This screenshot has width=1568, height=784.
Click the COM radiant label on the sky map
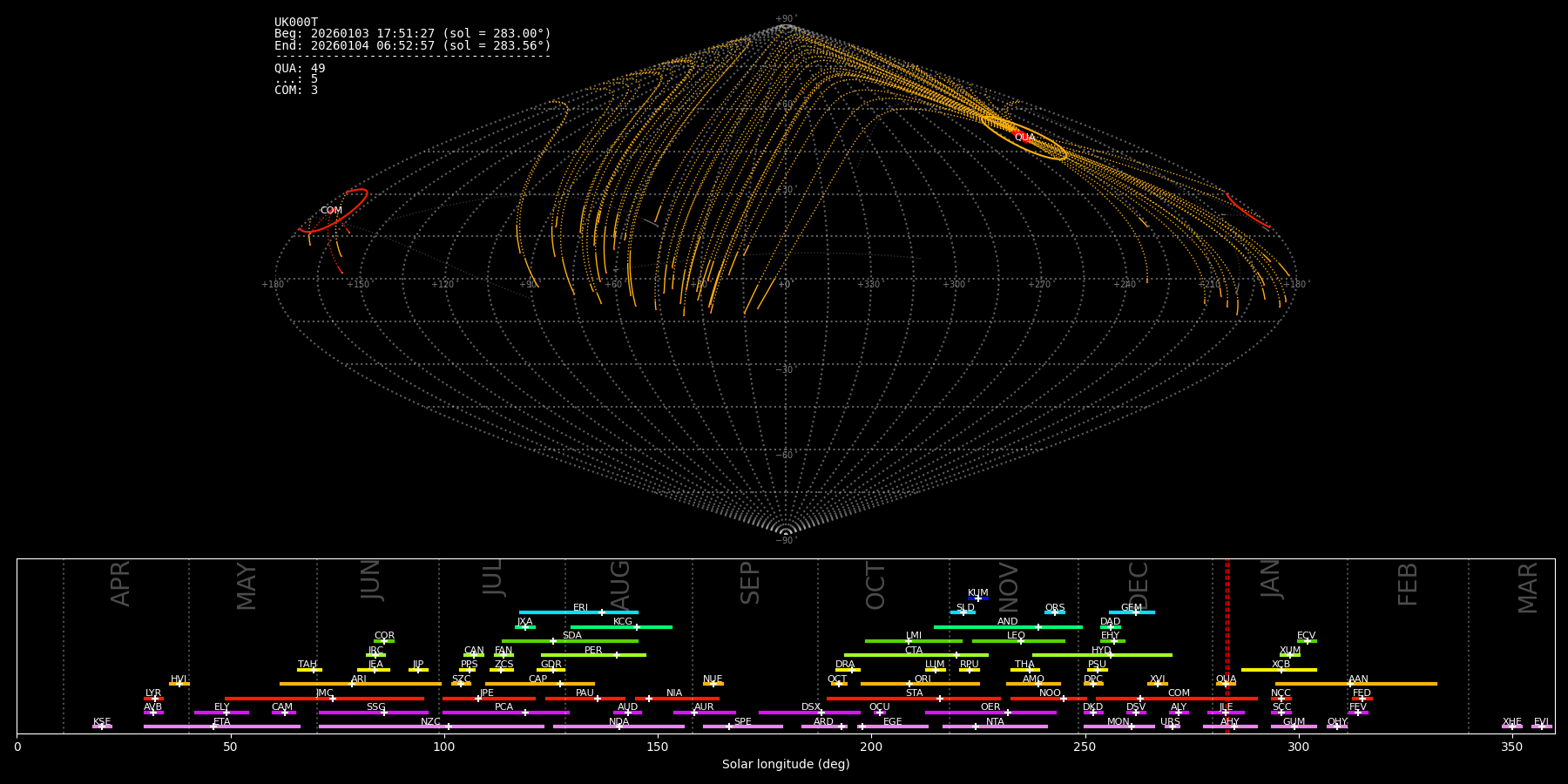pos(331,211)
